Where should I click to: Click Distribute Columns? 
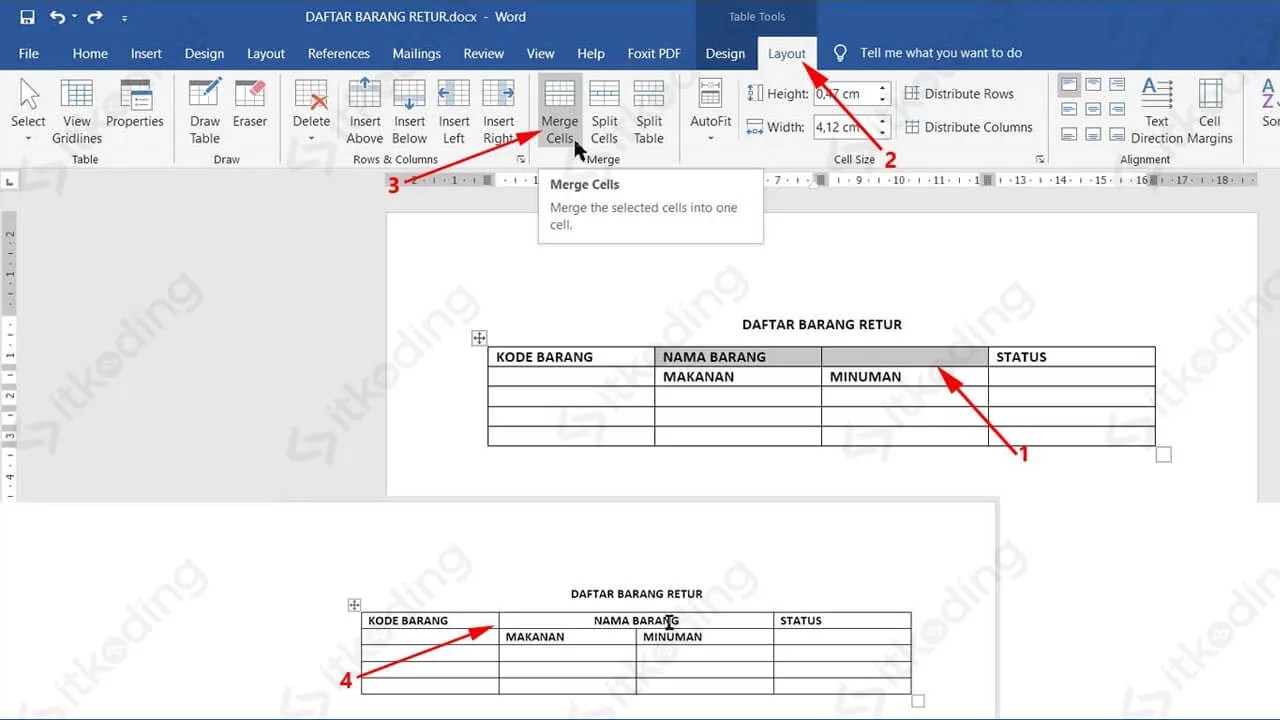coord(968,127)
